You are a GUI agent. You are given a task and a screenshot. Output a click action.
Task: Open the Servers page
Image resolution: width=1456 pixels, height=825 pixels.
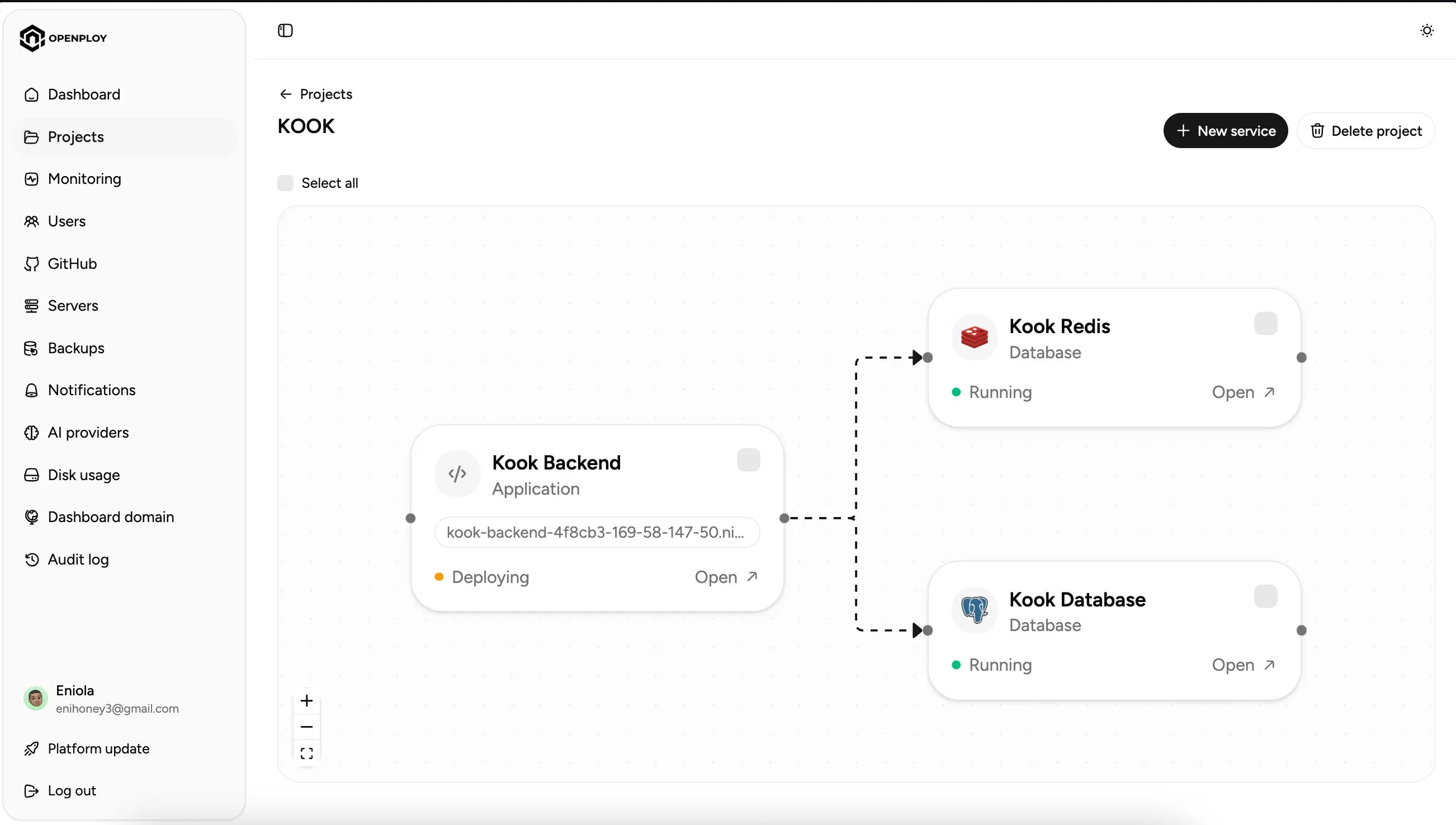(x=124, y=306)
